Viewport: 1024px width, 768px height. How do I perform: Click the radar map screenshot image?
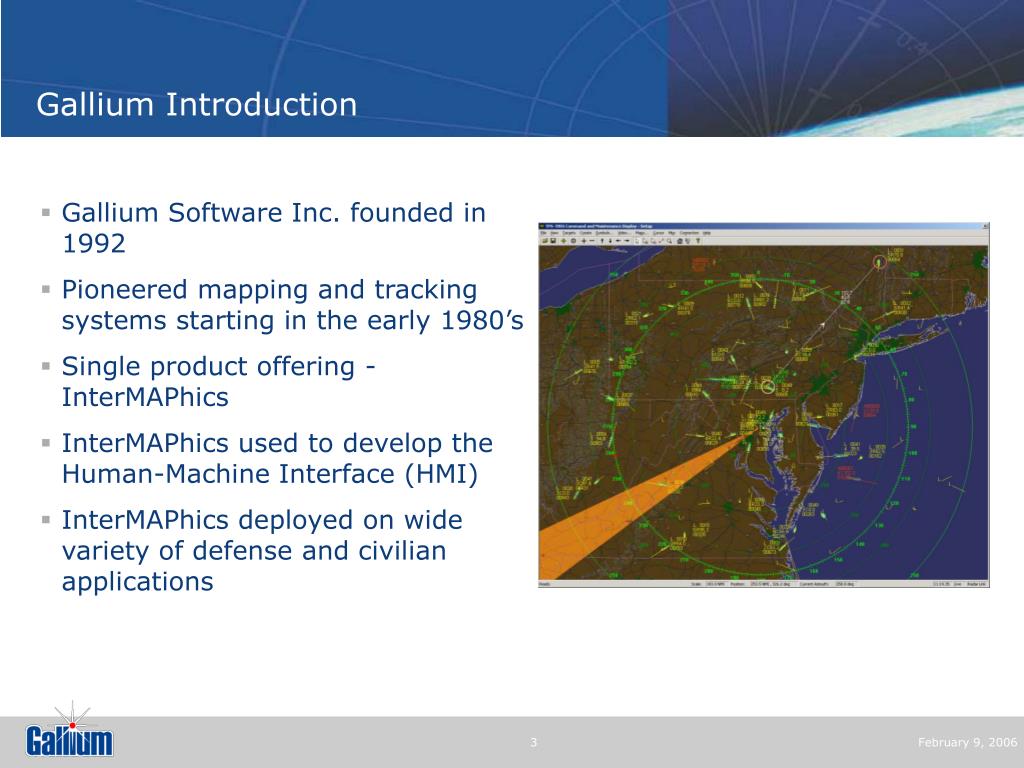(x=763, y=405)
